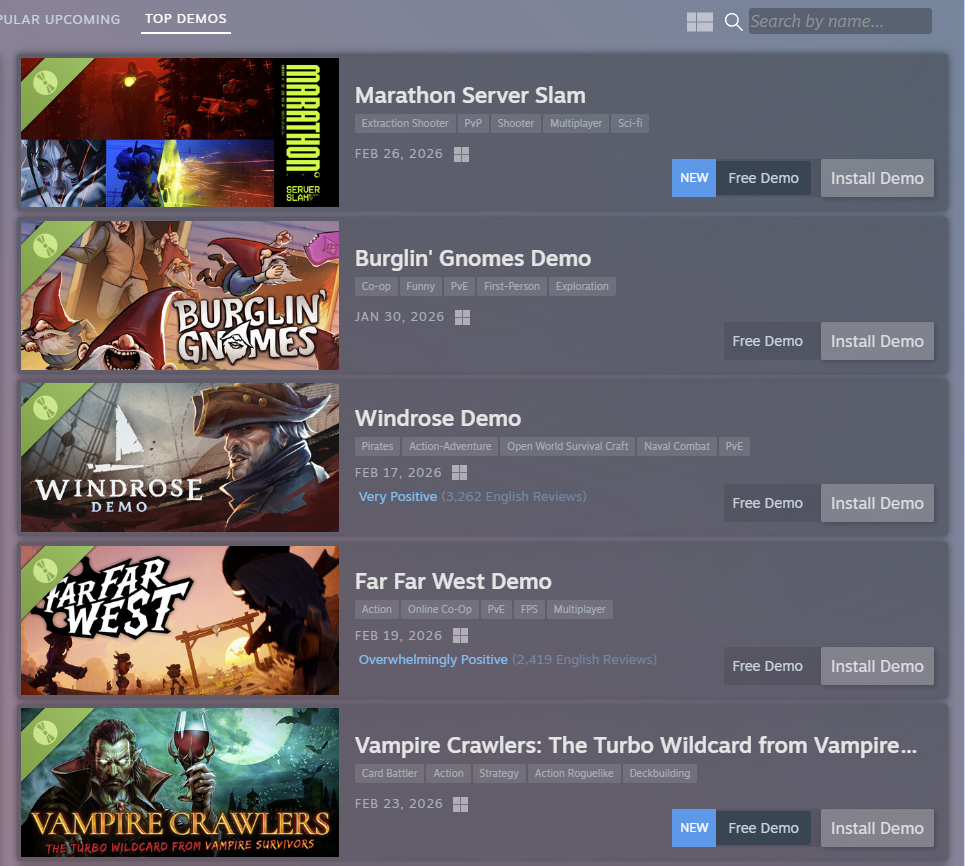Screen dimensions: 965x866
Task: Click the demo disc badge on Windrose
Action: pos(46,408)
